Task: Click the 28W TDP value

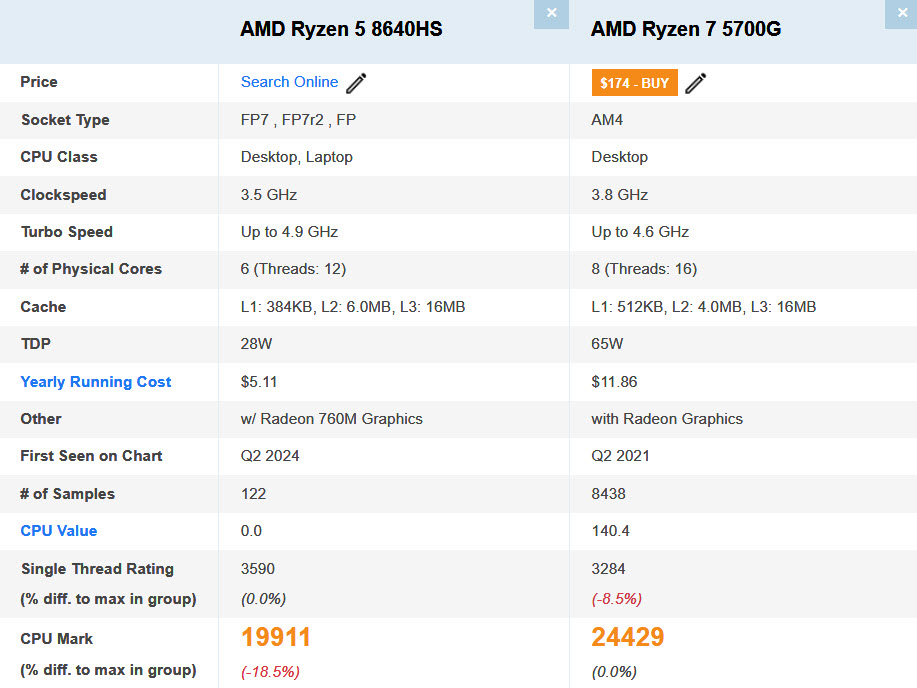Action: pyautogui.click(x=258, y=344)
